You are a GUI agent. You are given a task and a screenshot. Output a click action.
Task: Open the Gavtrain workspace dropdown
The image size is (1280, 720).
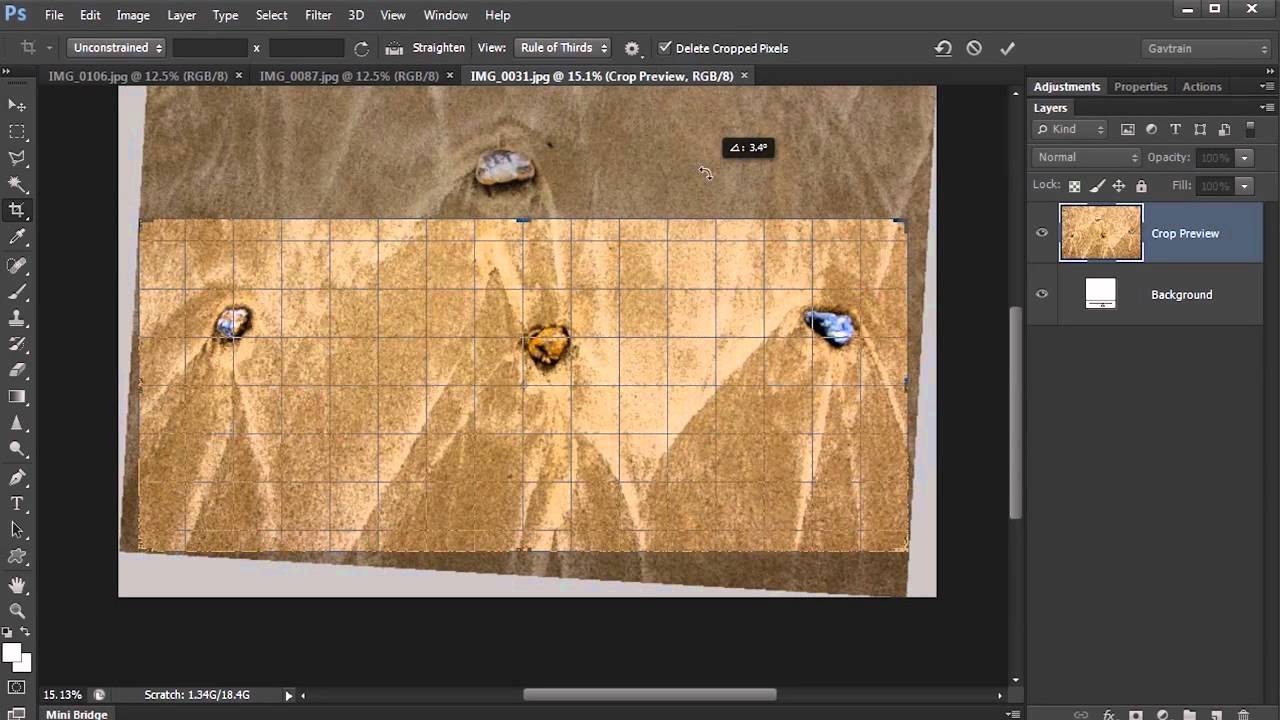click(1207, 48)
